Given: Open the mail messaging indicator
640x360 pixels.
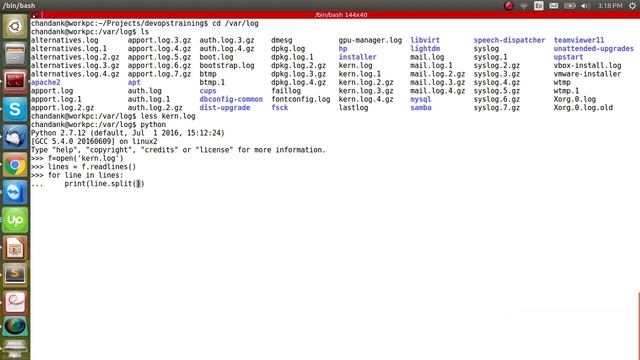Looking at the screenshot, I should tap(554, 6).
